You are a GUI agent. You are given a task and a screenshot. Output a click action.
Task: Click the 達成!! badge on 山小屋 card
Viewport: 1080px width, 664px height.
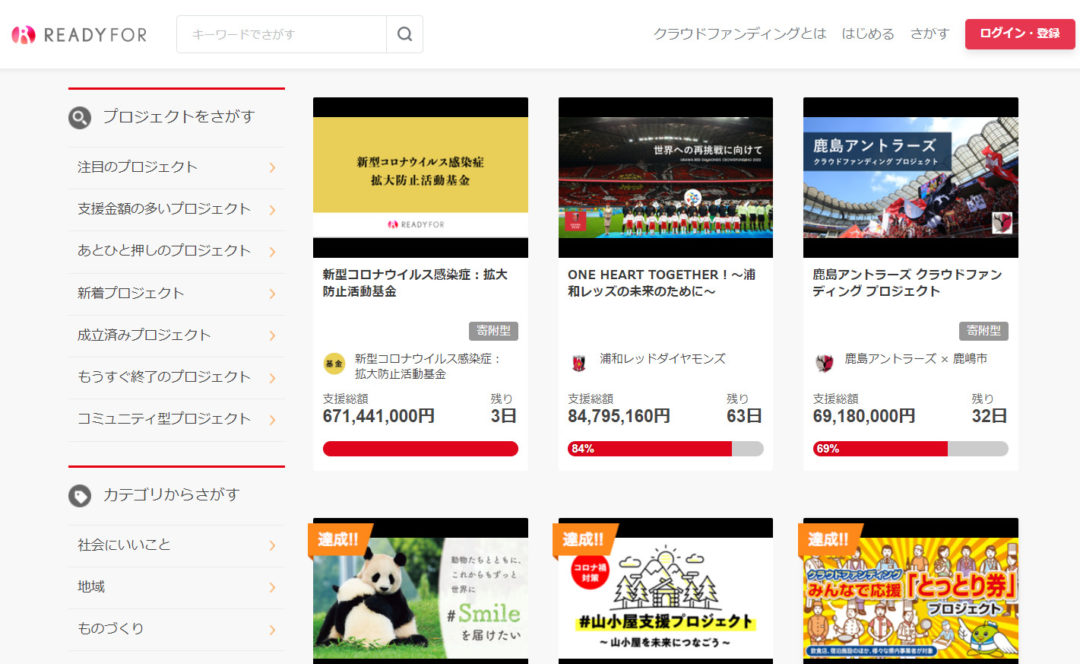click(x=585, y=539)
